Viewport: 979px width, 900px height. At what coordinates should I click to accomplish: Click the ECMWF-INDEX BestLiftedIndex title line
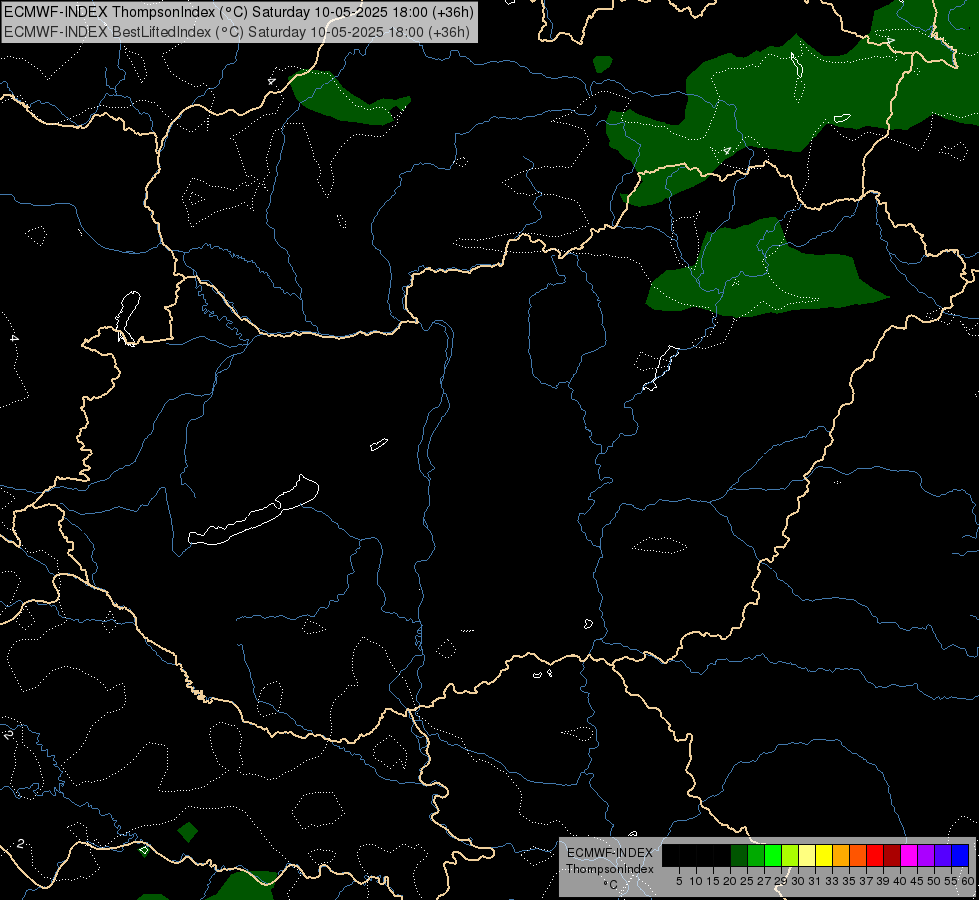(237, 31)
